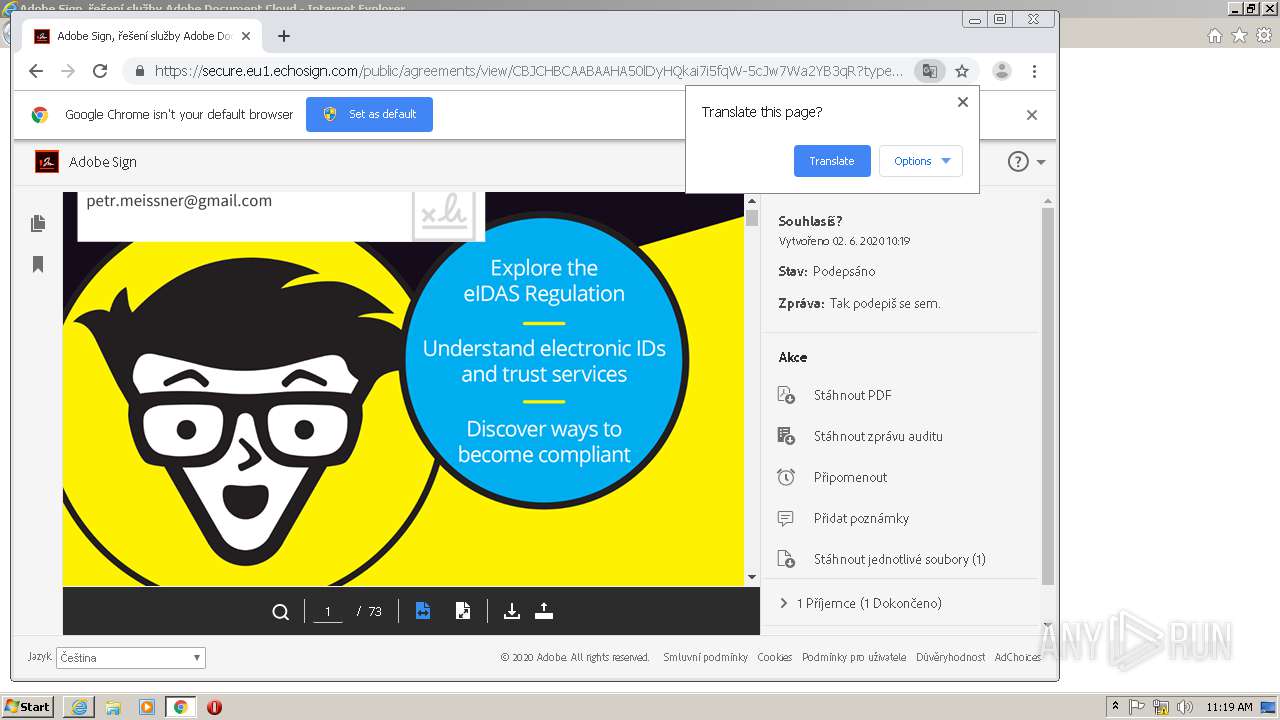This screenshot has height=720, width=1280.
Task: Open Cookies footer link
Action: (774, 657)
